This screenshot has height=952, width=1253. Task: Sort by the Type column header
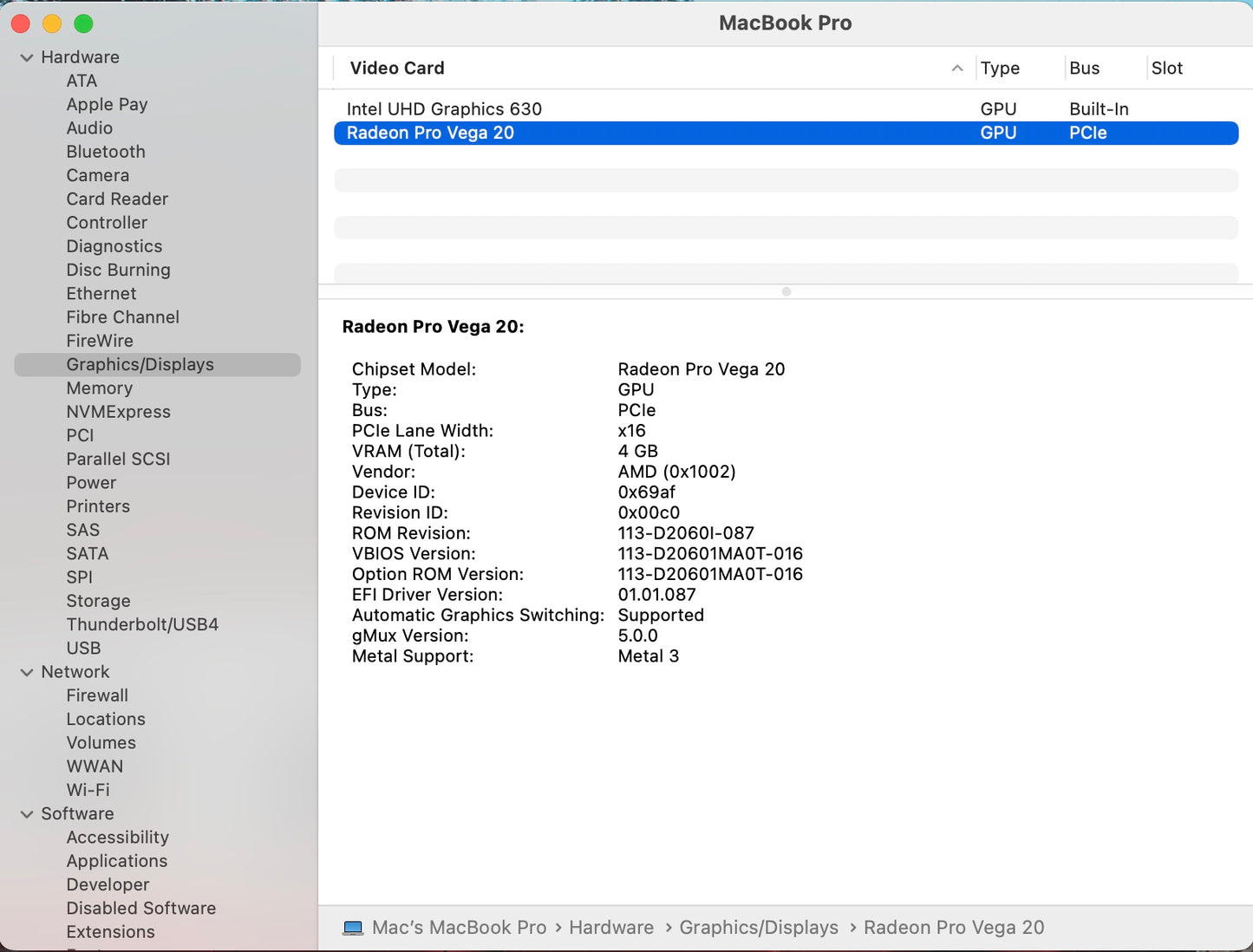(1000, 68)
